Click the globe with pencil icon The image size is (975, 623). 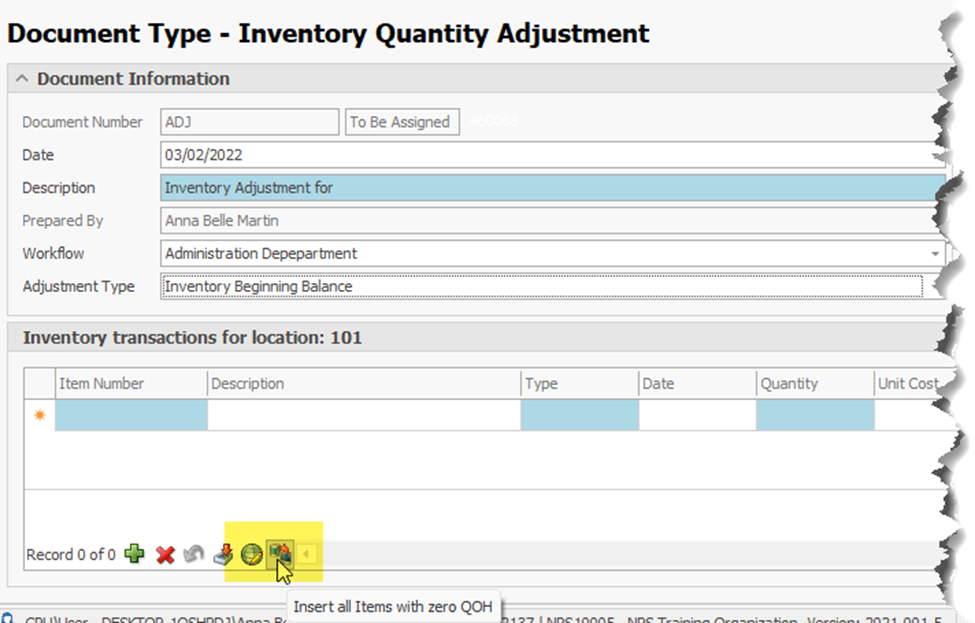pyautogui.click(x=251, y=555)
